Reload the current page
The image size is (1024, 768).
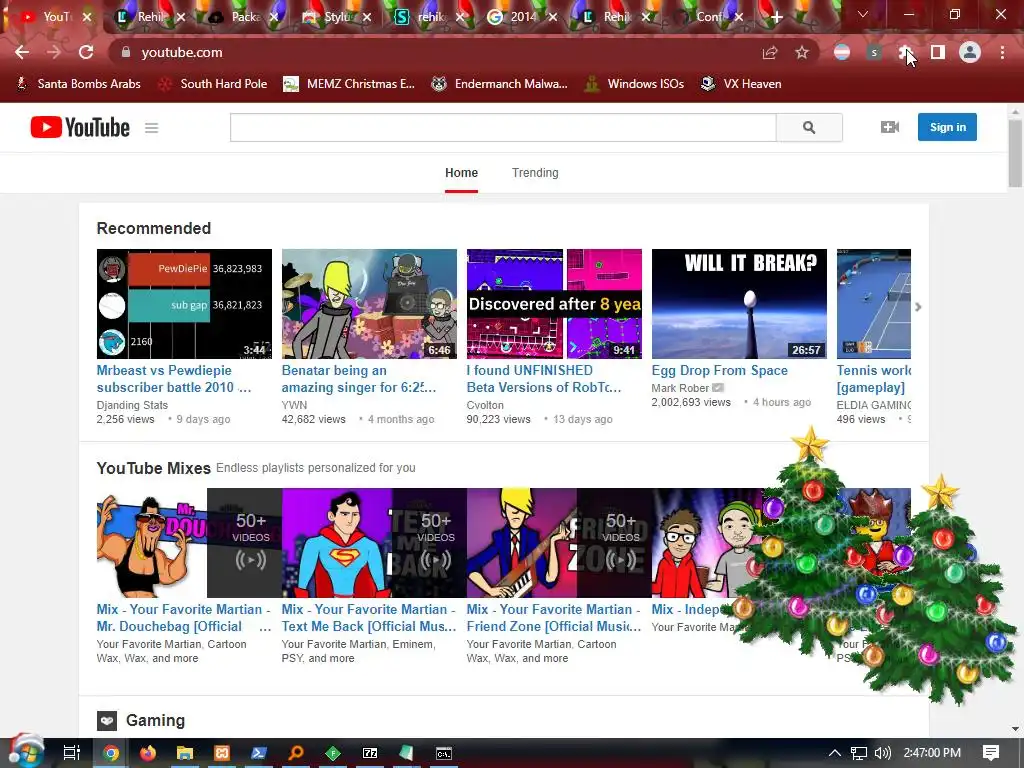coord(86,52)
